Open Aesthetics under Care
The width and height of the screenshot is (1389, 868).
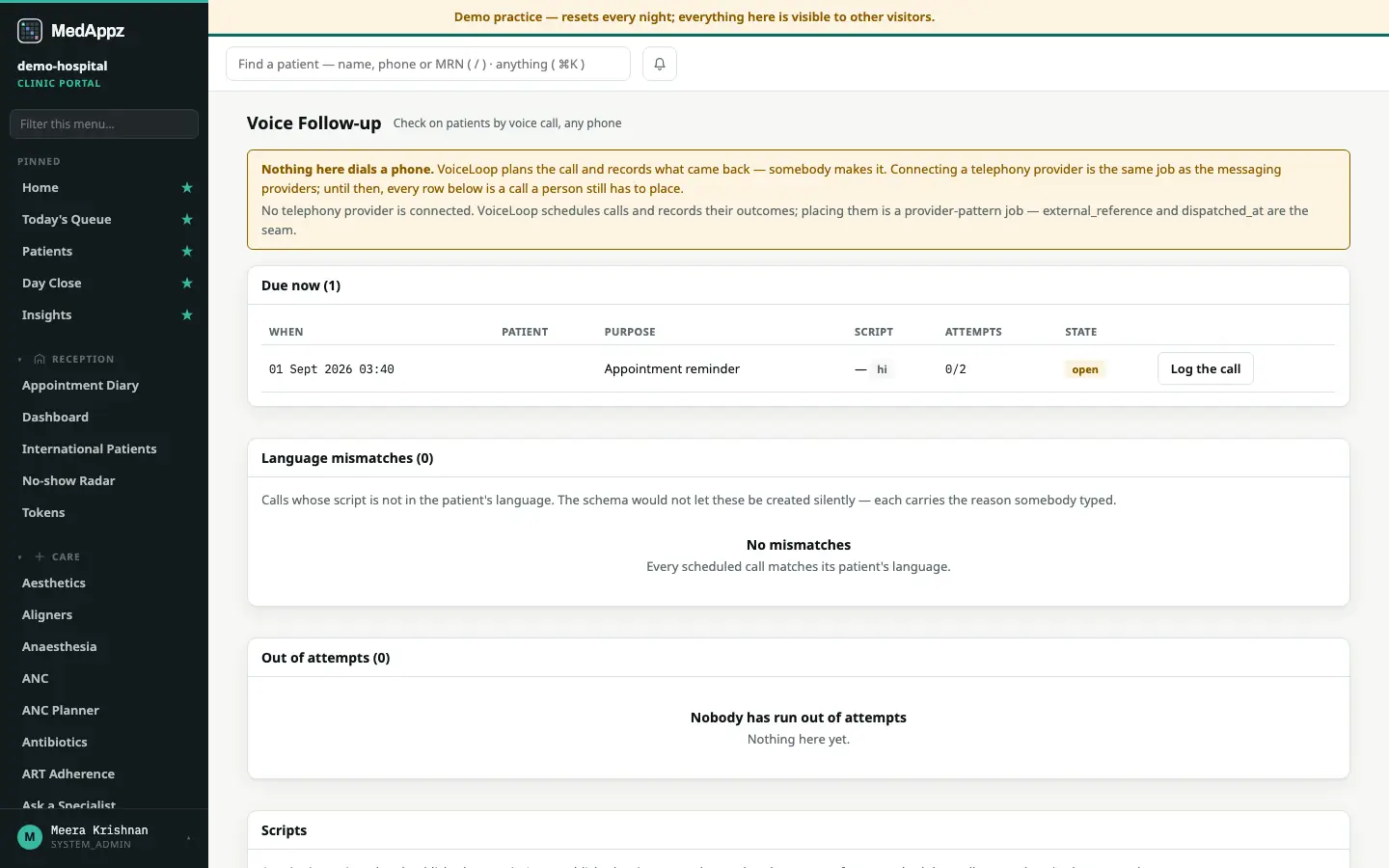(54, 583)
